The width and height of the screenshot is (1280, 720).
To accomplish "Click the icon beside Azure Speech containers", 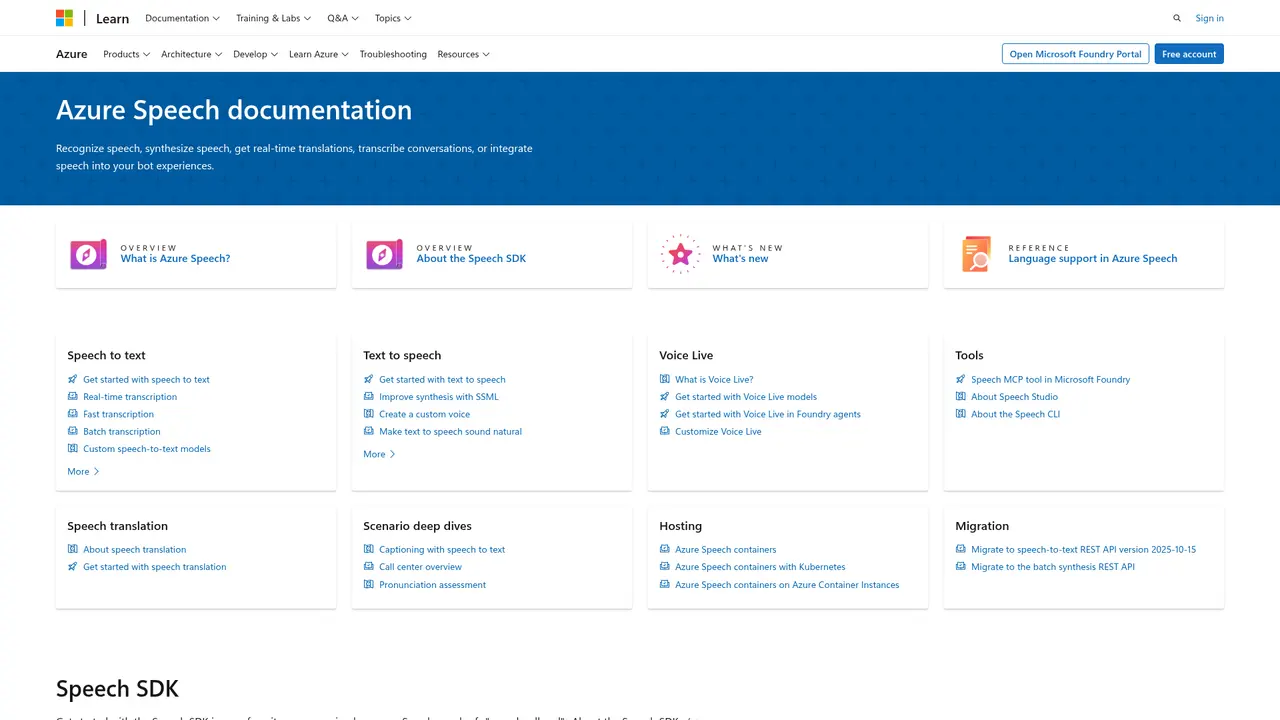I will point(664,549).
